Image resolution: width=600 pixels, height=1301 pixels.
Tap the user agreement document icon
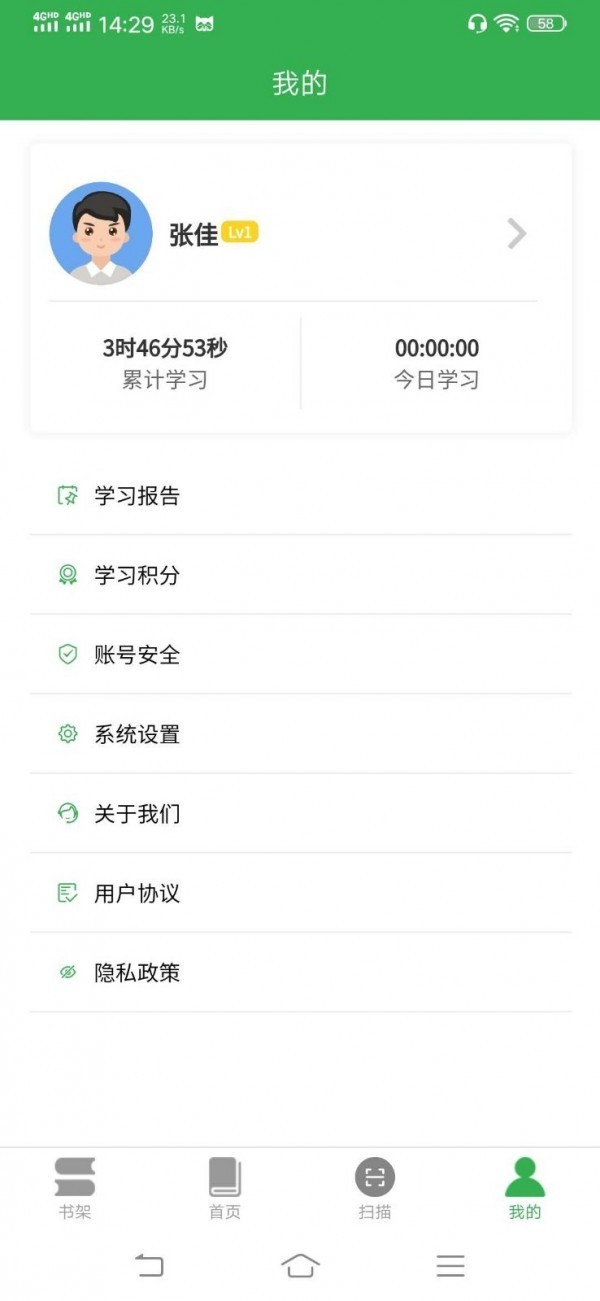tap(68, 893)
